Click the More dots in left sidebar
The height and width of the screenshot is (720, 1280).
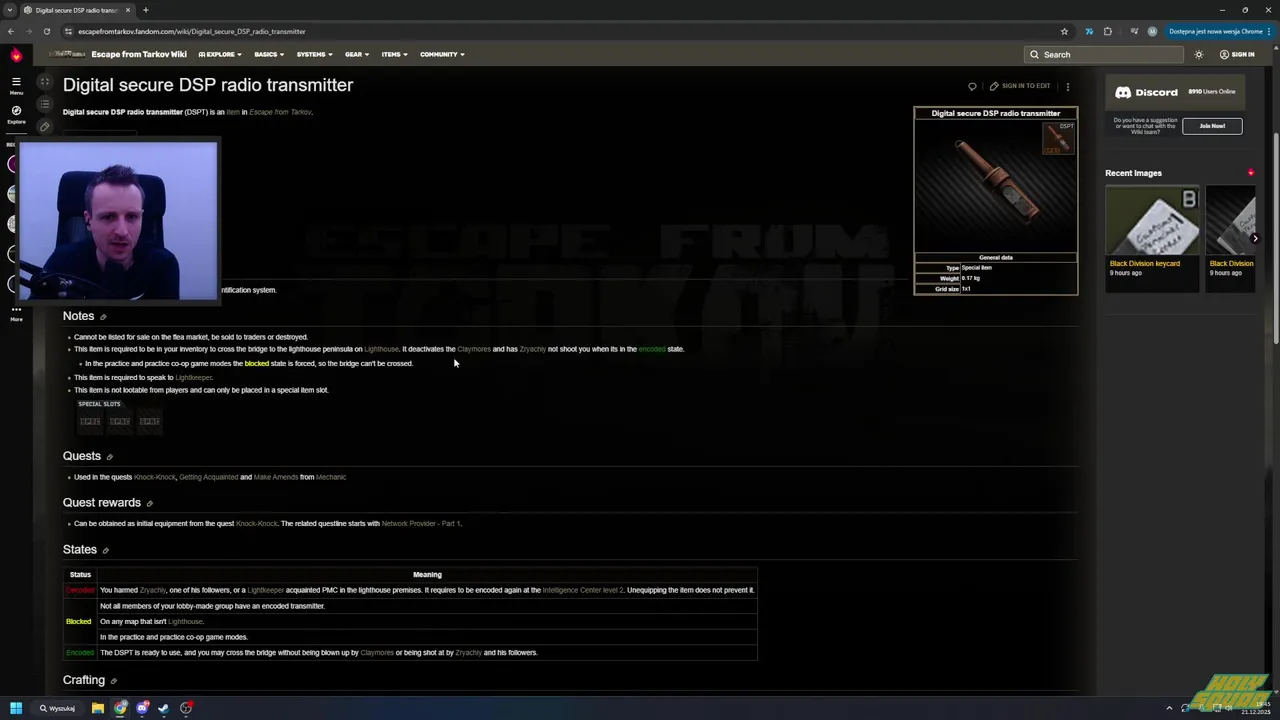16,312
